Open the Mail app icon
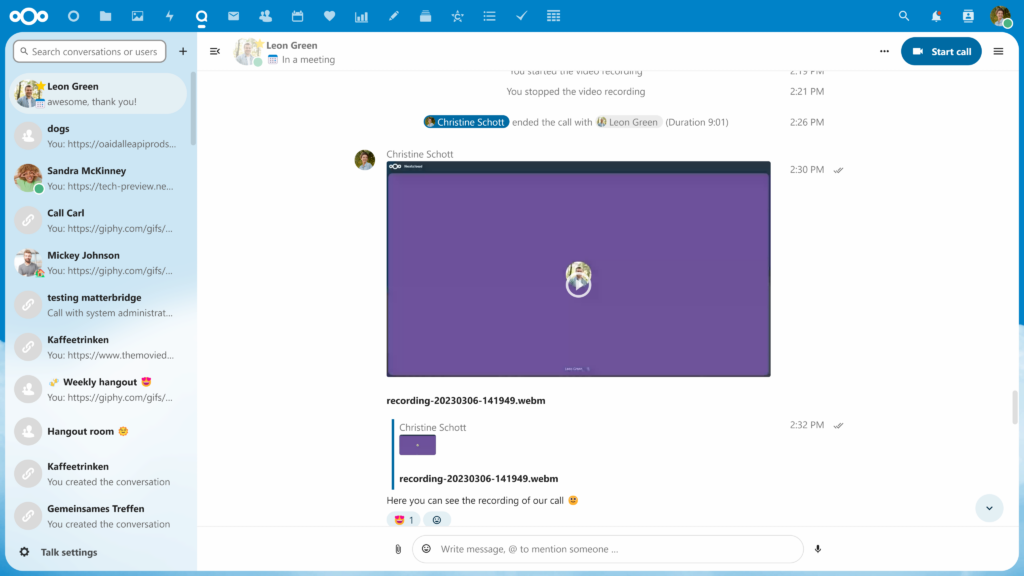Viewport: 1024px width, 576px height. [233, 15]
